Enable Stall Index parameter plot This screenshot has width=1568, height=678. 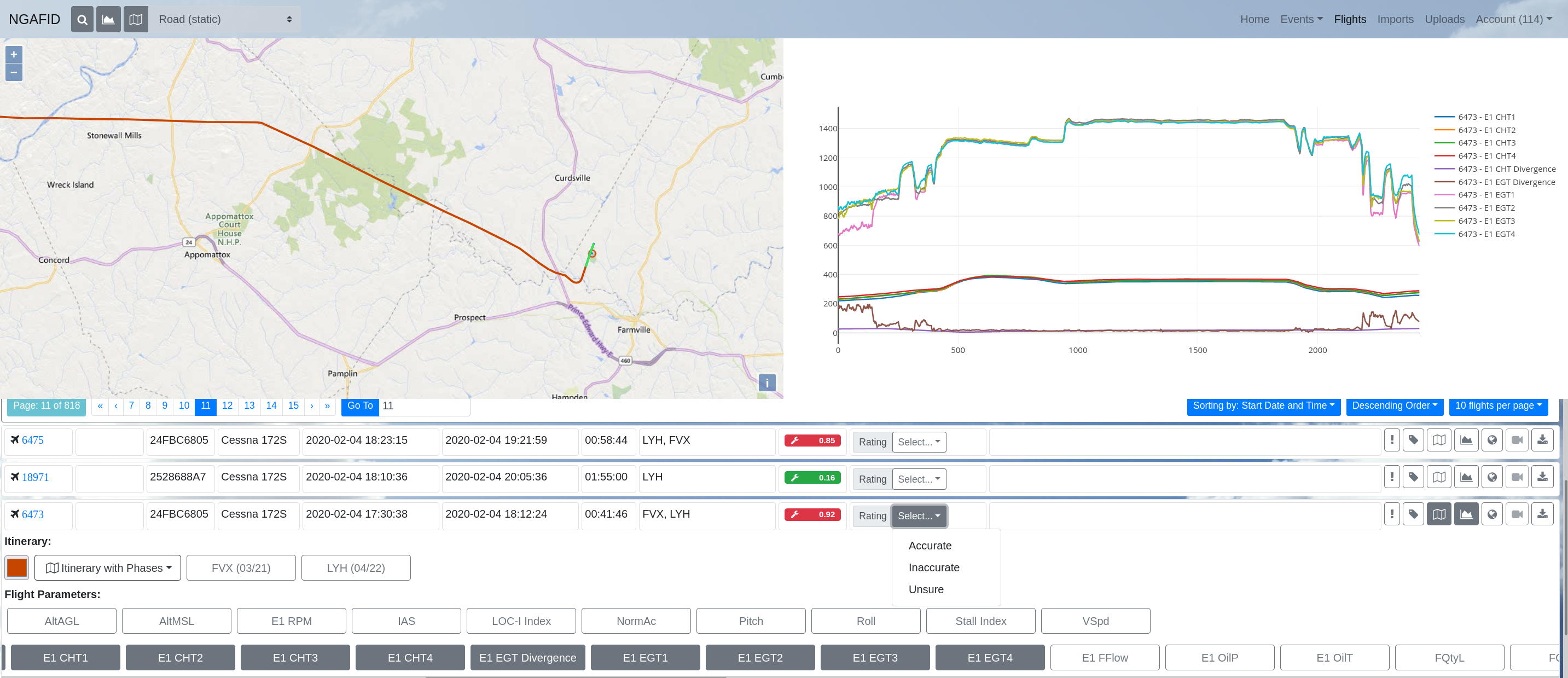[x=980, y=621]
